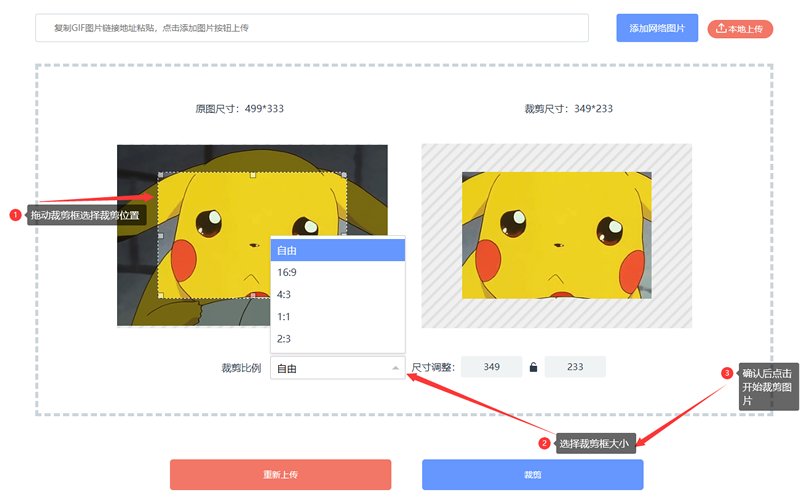The image size is (800, 494).
Task: Click the 裁剪比例 label text
Action: point(241,368)
